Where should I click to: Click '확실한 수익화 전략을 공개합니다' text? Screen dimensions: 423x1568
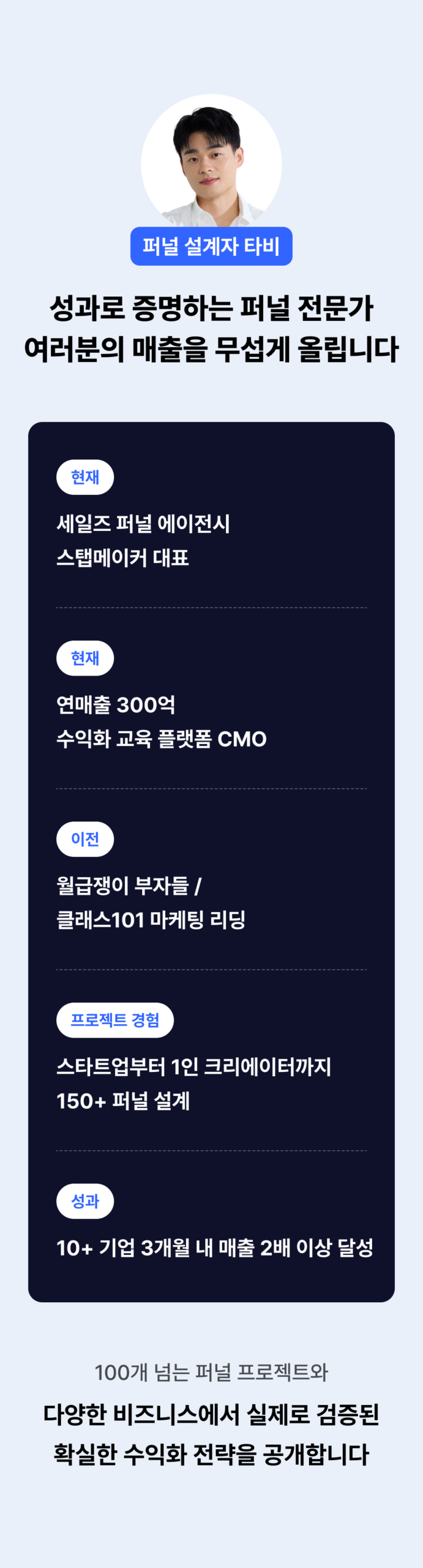(211, 1454)
